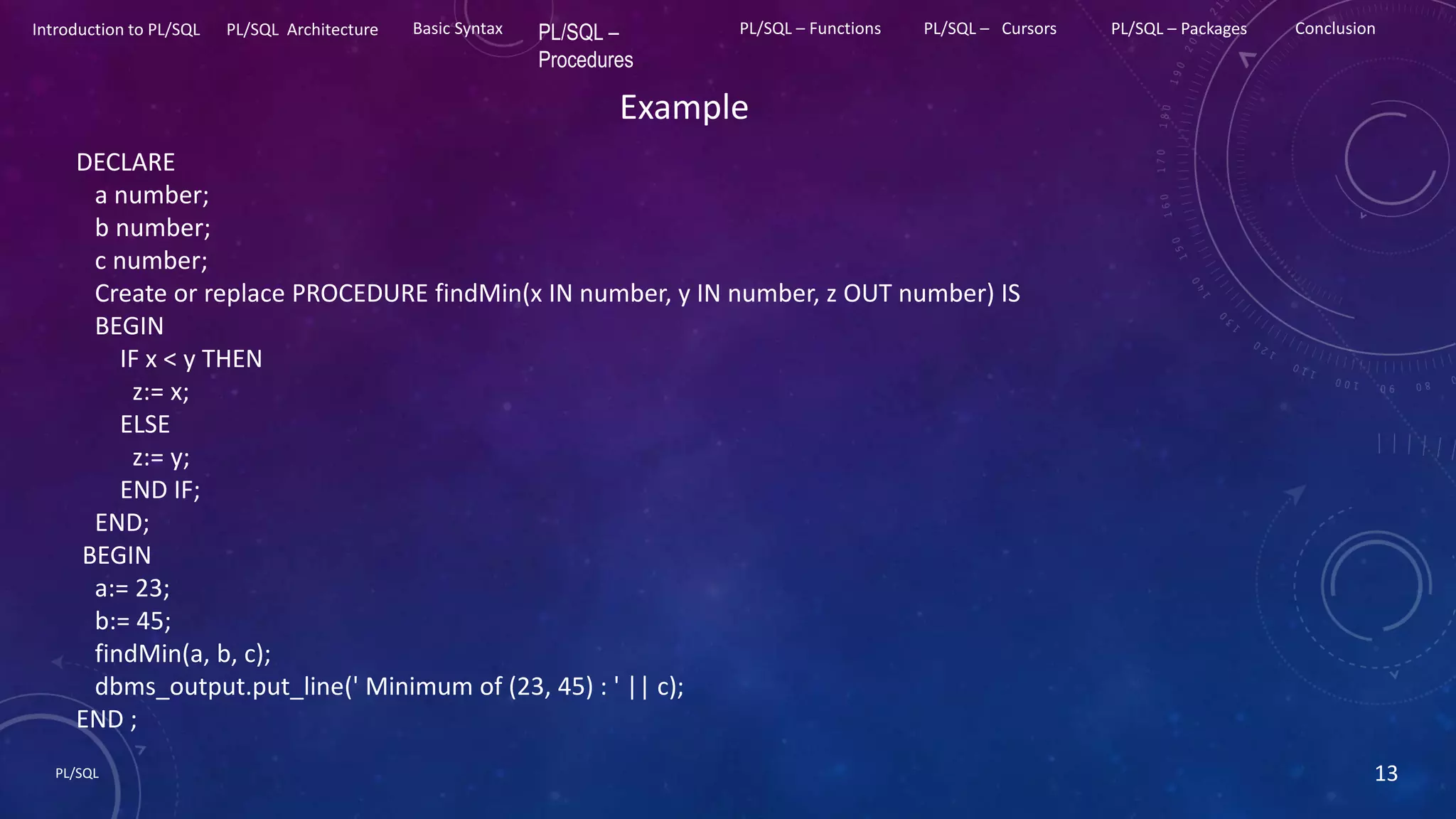Screen dimensions: 1456x819
Task: Open the Introduction to PL/SQL section
Action: [x=116, y=30]
